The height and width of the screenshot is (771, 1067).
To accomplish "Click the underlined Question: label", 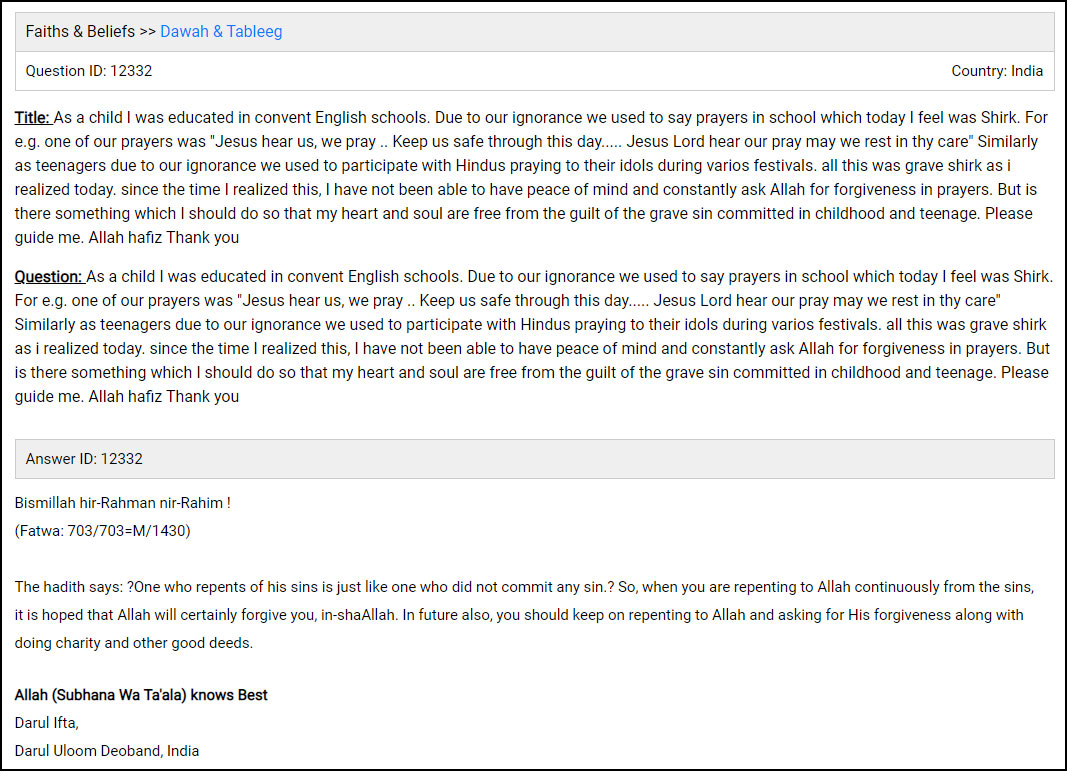I will coord(49,277).
